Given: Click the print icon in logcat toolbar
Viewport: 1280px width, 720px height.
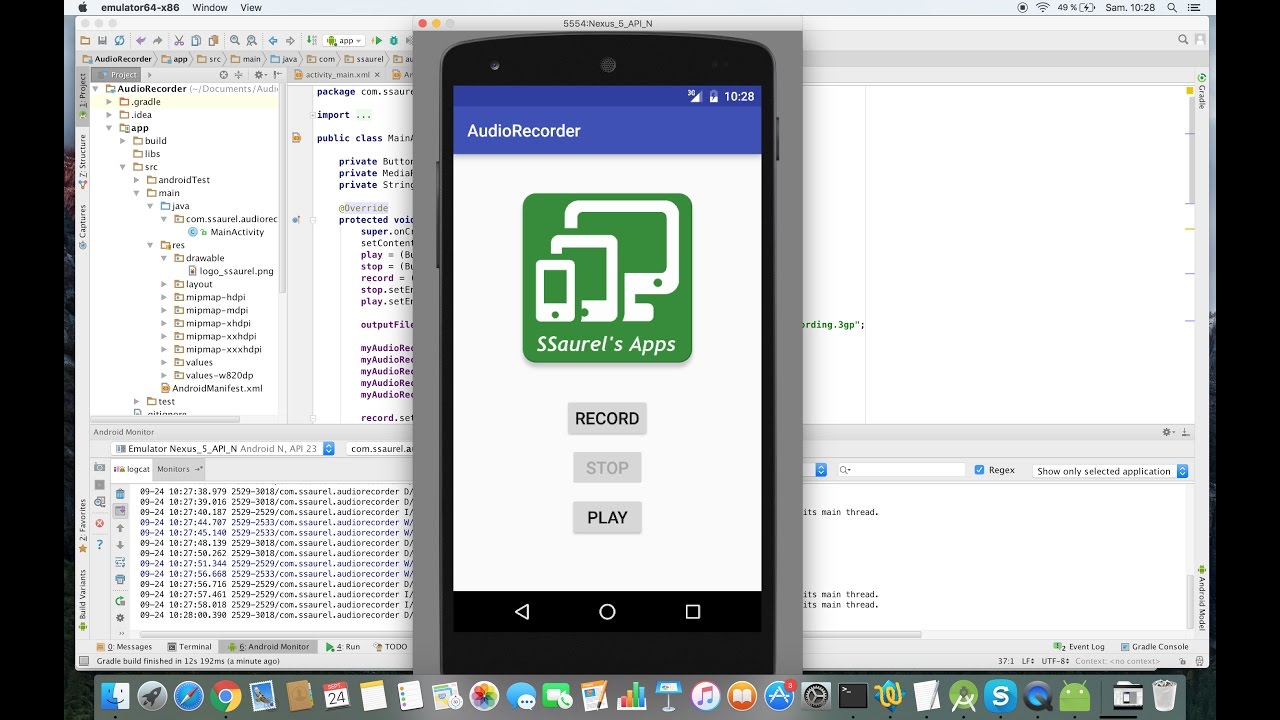Looking at the screenshot, I should click(120, 579).
